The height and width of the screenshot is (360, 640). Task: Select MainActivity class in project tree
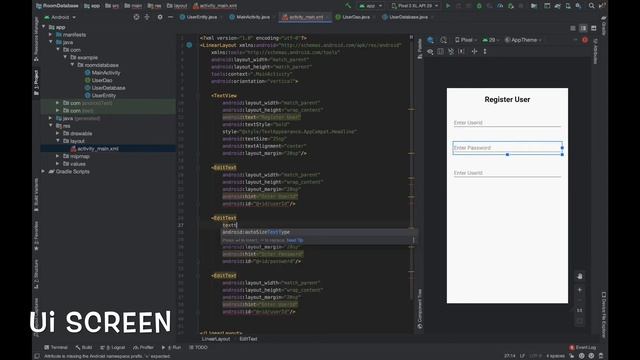(106, 73)
